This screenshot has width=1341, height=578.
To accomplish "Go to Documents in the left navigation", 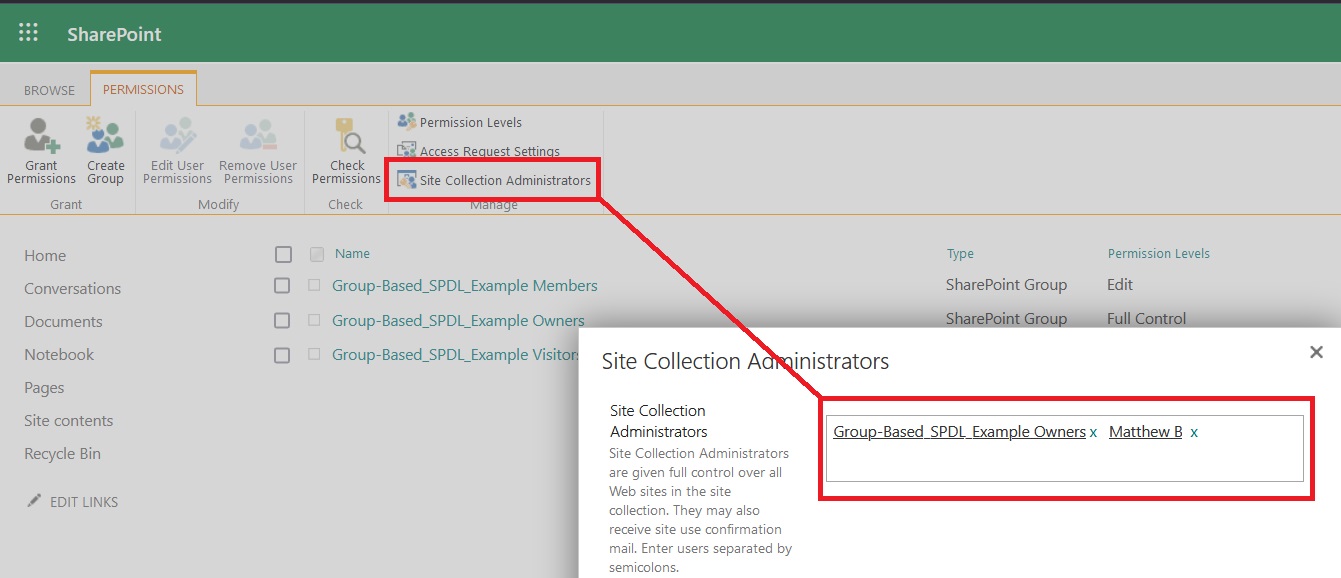I will pyautogui.click(x=63, y=322).
